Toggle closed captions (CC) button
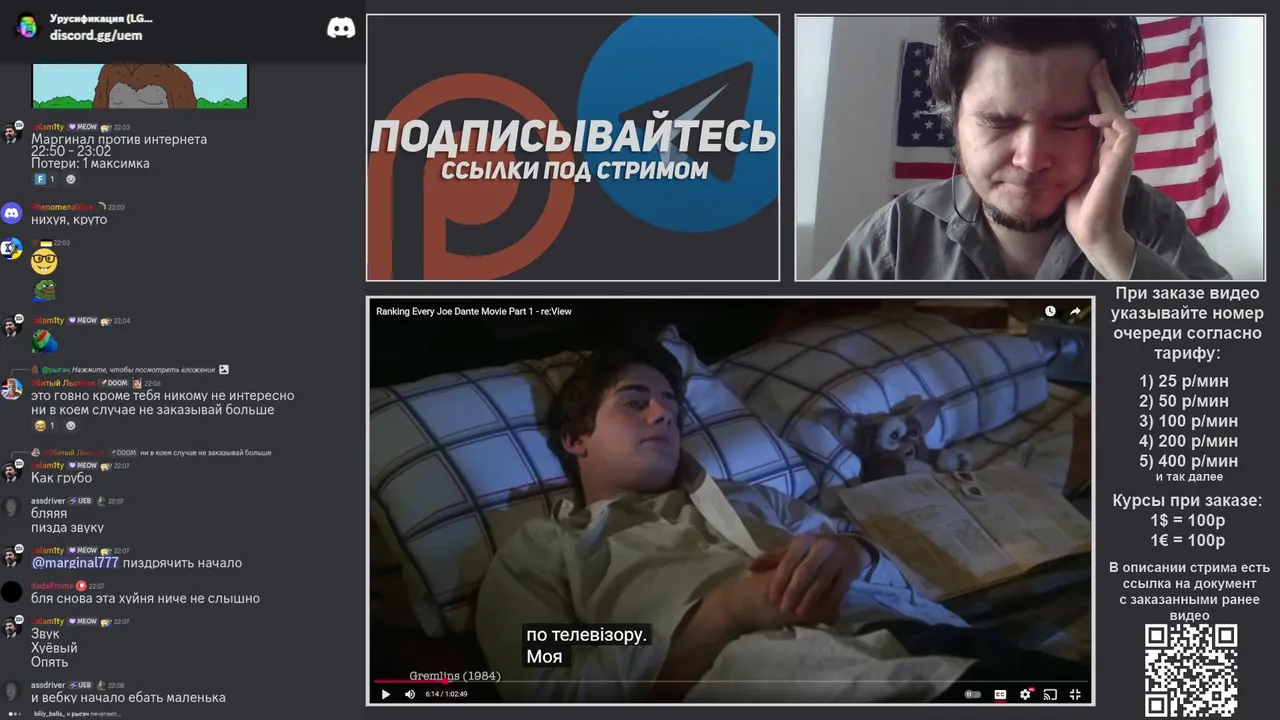 [x=999, y=694]
